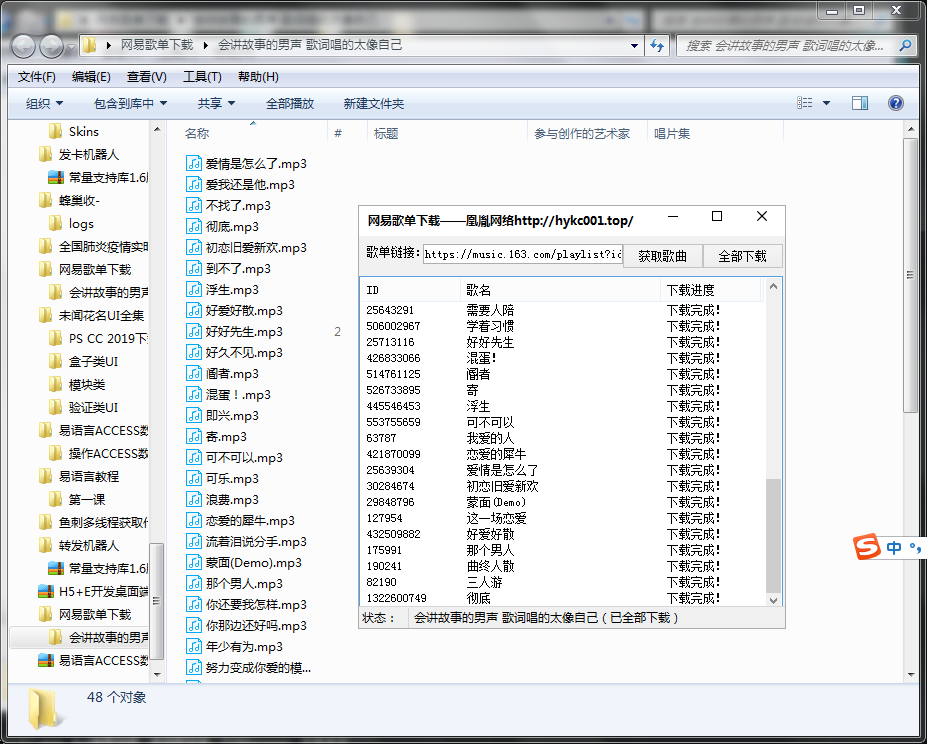Select the 曲终人散 row in song list
This screenshot has height=744, width=927.
[x=562, y=566]
